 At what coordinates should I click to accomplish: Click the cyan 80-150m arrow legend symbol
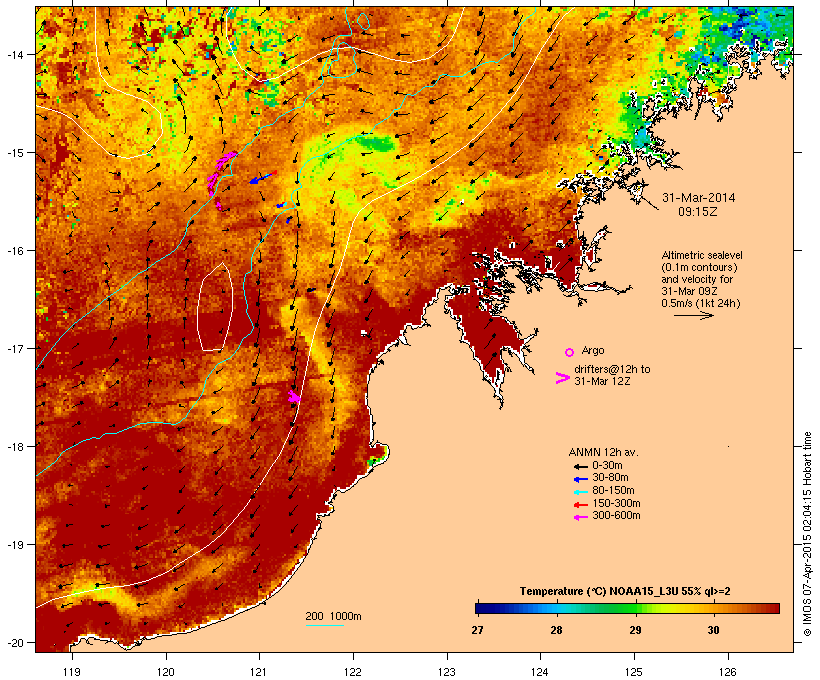(x=580, y=492)
